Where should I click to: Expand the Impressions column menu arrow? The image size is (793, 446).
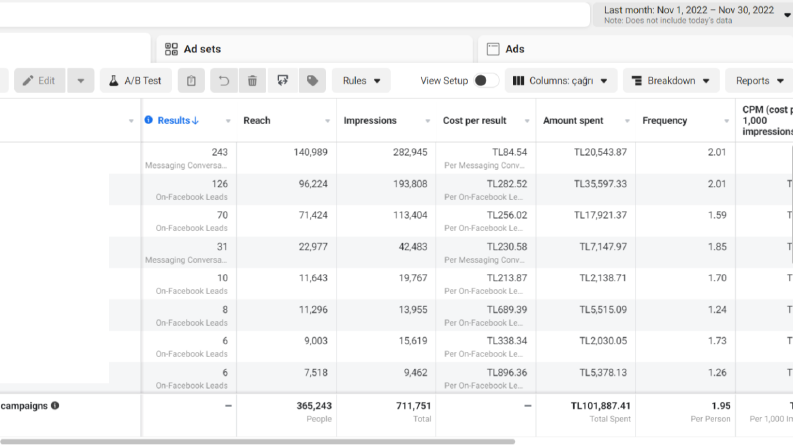point(427,121)
